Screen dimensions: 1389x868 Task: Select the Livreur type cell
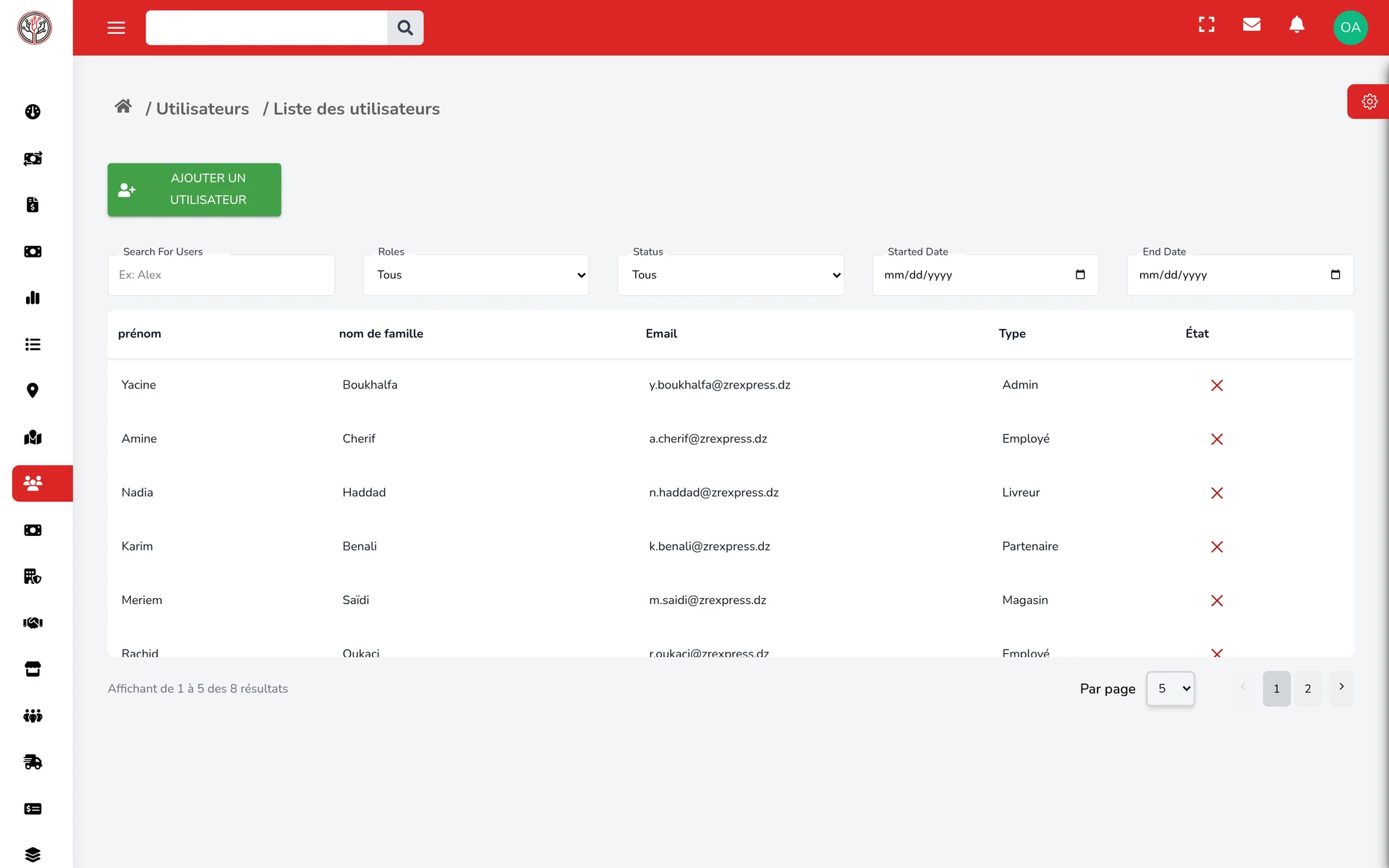[x=1021, y=493]
